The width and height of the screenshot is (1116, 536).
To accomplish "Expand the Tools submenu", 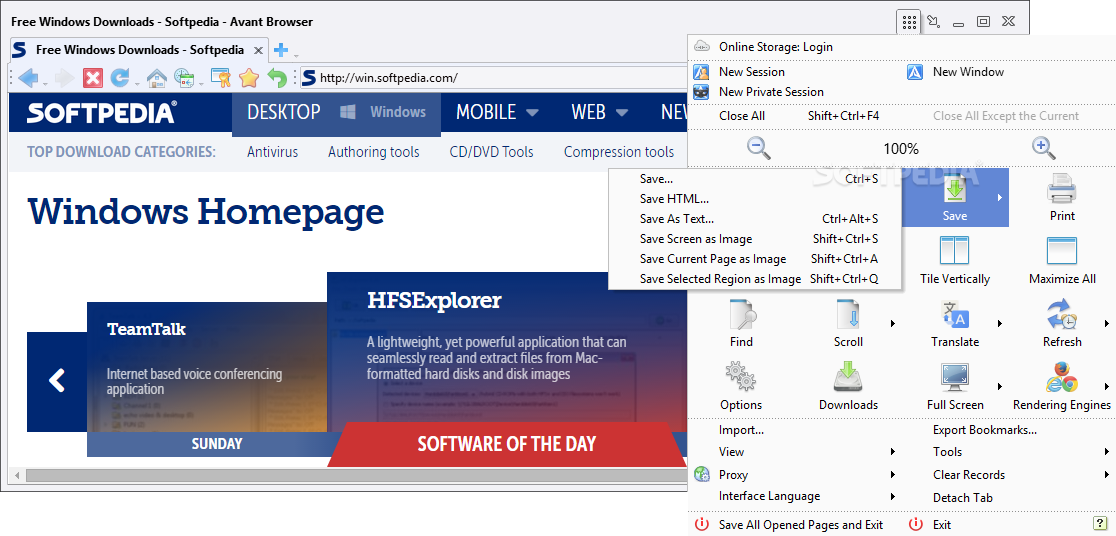I will point(1107,452).
